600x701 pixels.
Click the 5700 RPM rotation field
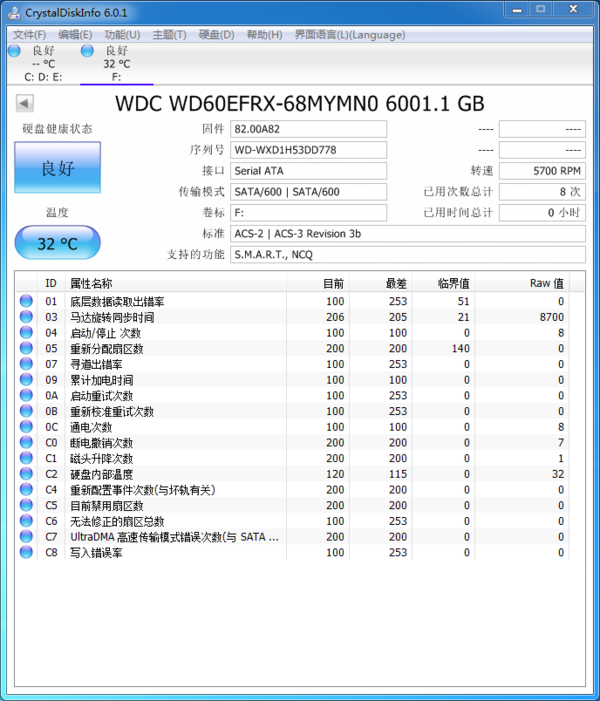[x=542, y=171]
